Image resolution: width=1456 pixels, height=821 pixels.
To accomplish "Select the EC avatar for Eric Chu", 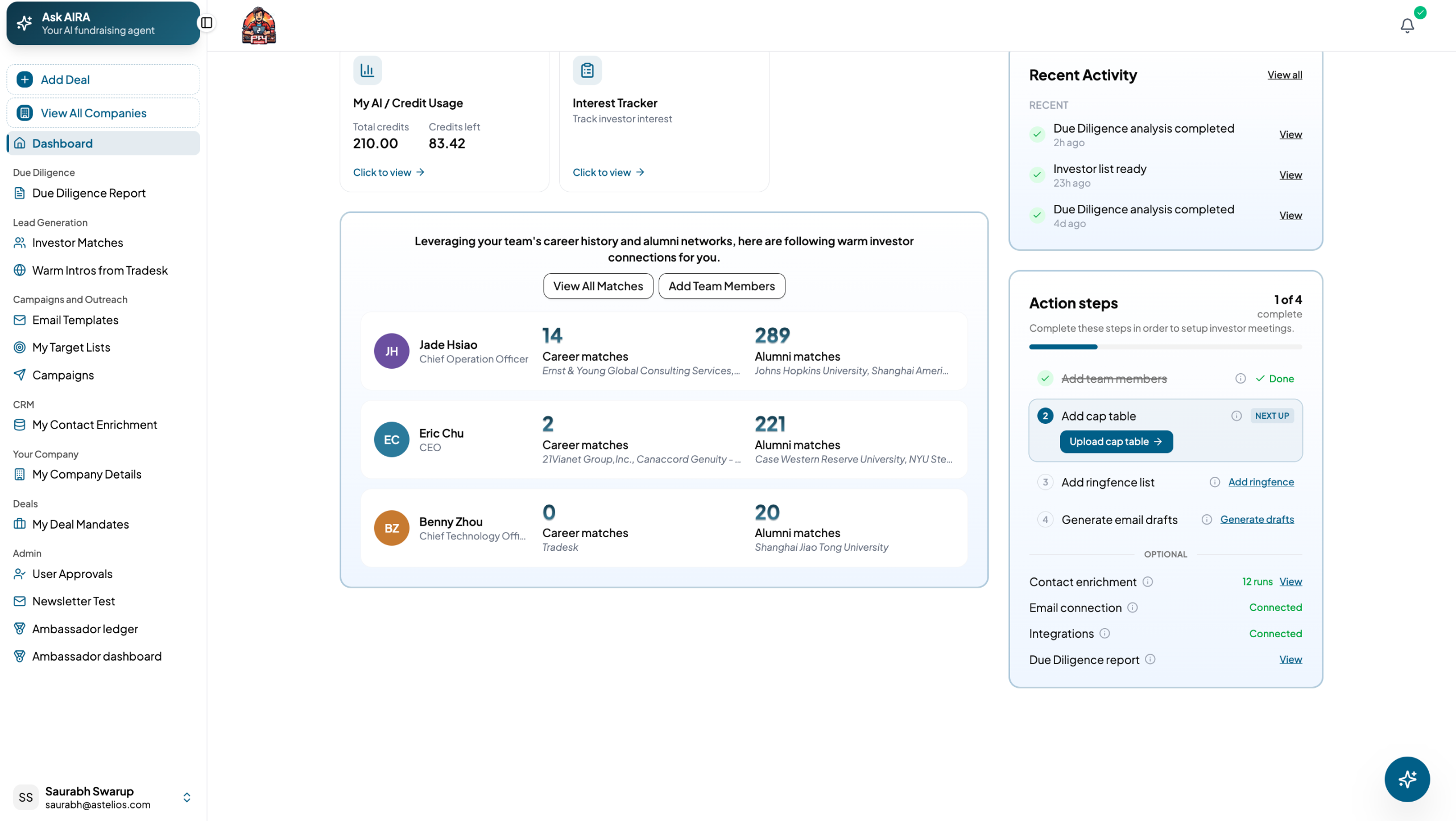I will coord(391,439).
